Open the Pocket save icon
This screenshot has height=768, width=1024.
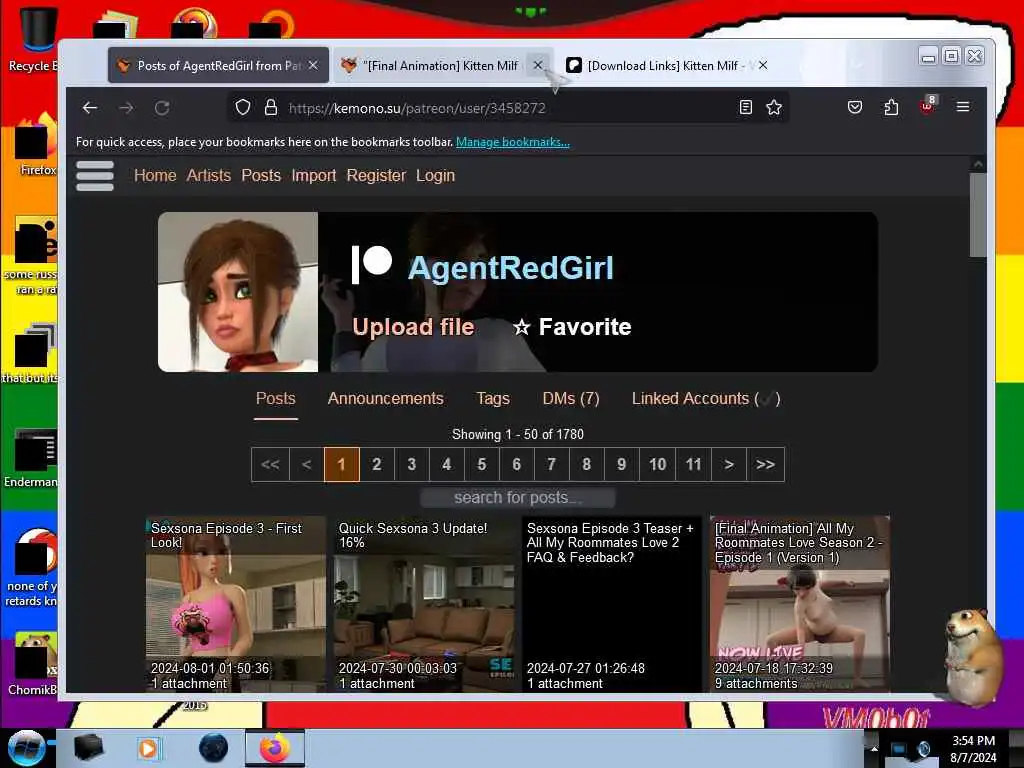(x=855, y=107)
